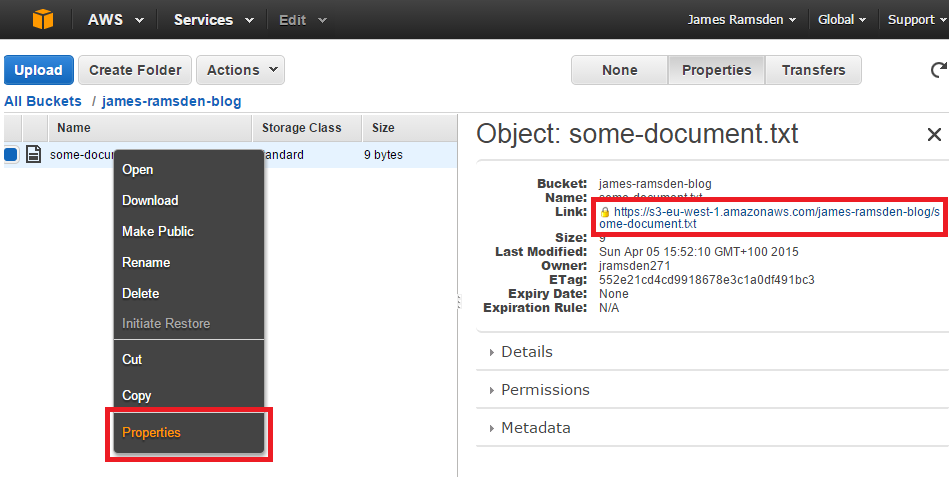Open the James Ramsden account menu
Screen dimensions: 949x477
pyautogui.click(x=741, y=19)
